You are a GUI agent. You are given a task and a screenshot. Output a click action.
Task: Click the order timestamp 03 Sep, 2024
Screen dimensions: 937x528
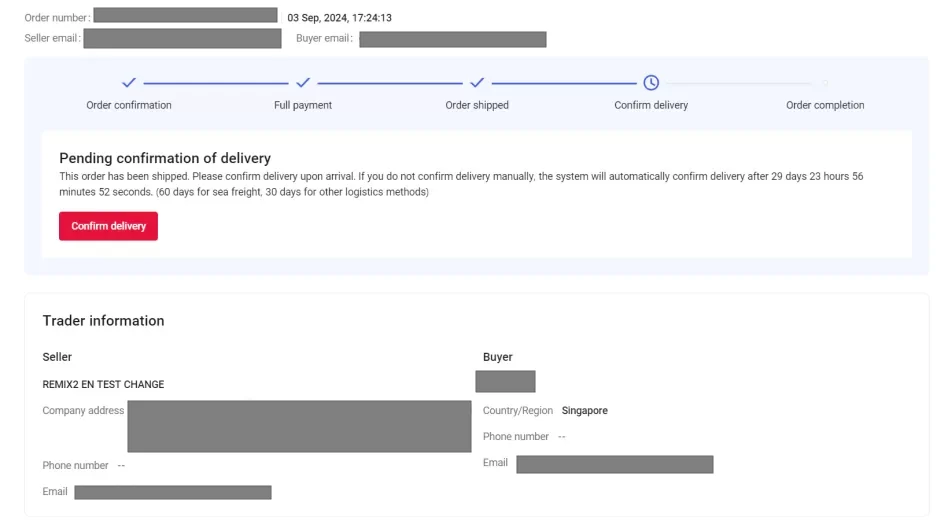point(339,18)
